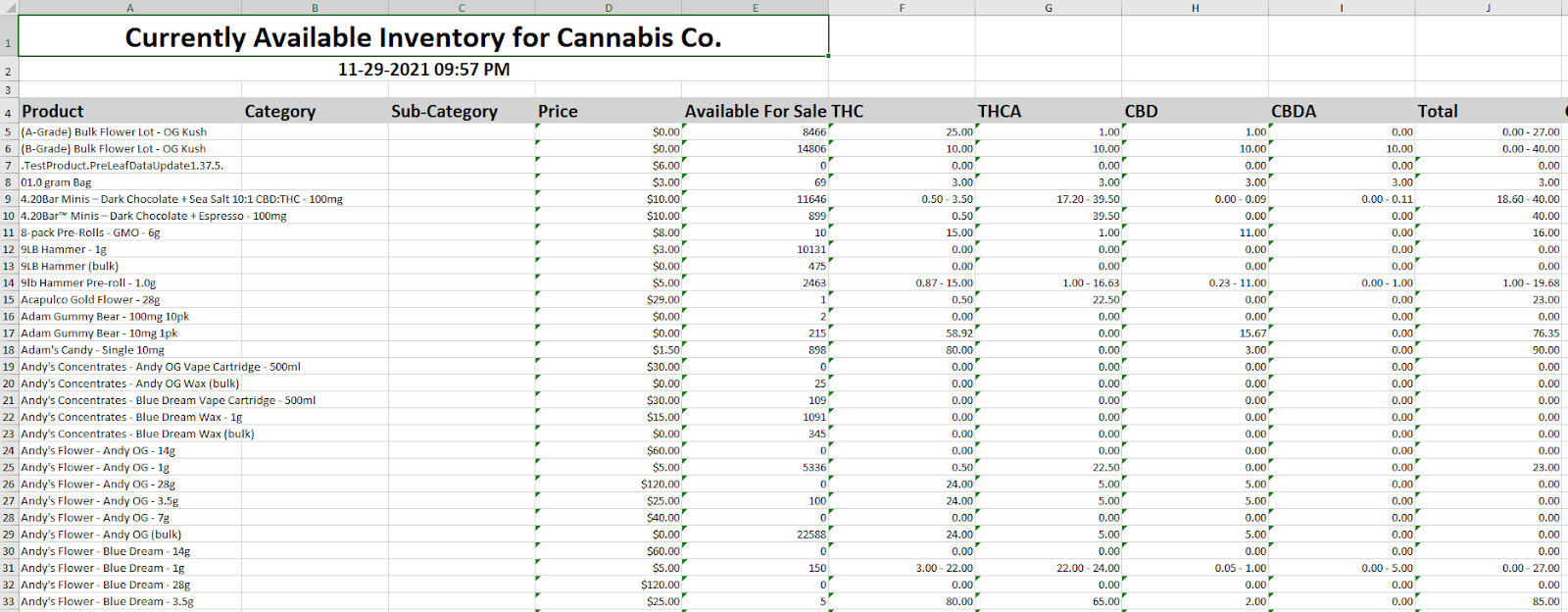This screenshot has height=612, width=1568.
Task: Click available quantity cell '11646'
Action: coord(756,199)
